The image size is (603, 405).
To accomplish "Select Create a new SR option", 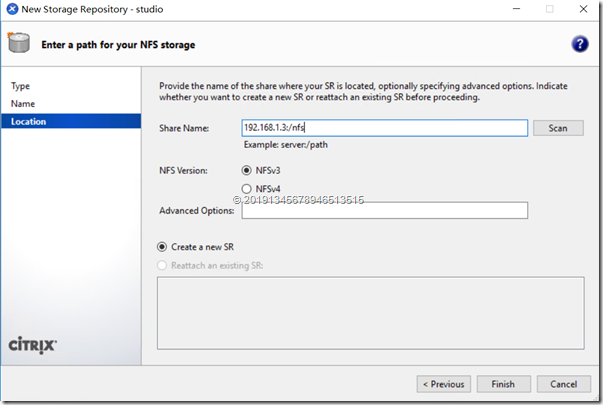I will click(163, 246).
